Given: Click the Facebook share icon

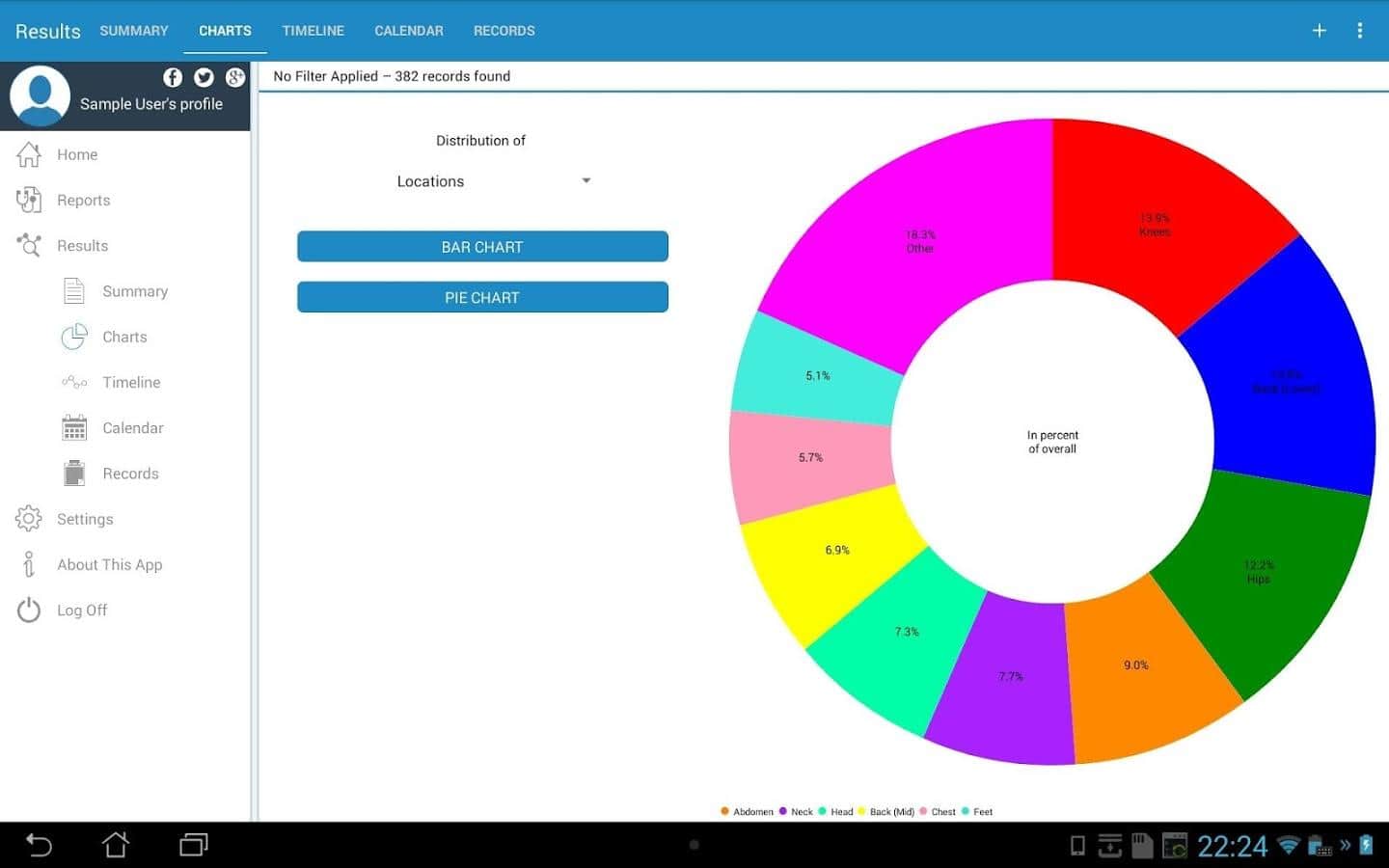Looking at the screenshot, I should point(173,77).
